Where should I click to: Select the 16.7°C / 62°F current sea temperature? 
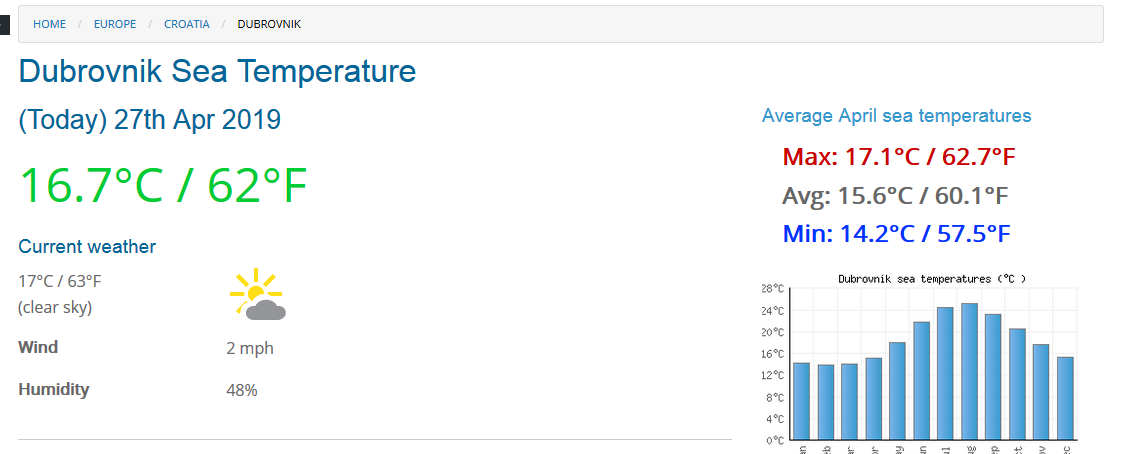[x=163, y=185]
